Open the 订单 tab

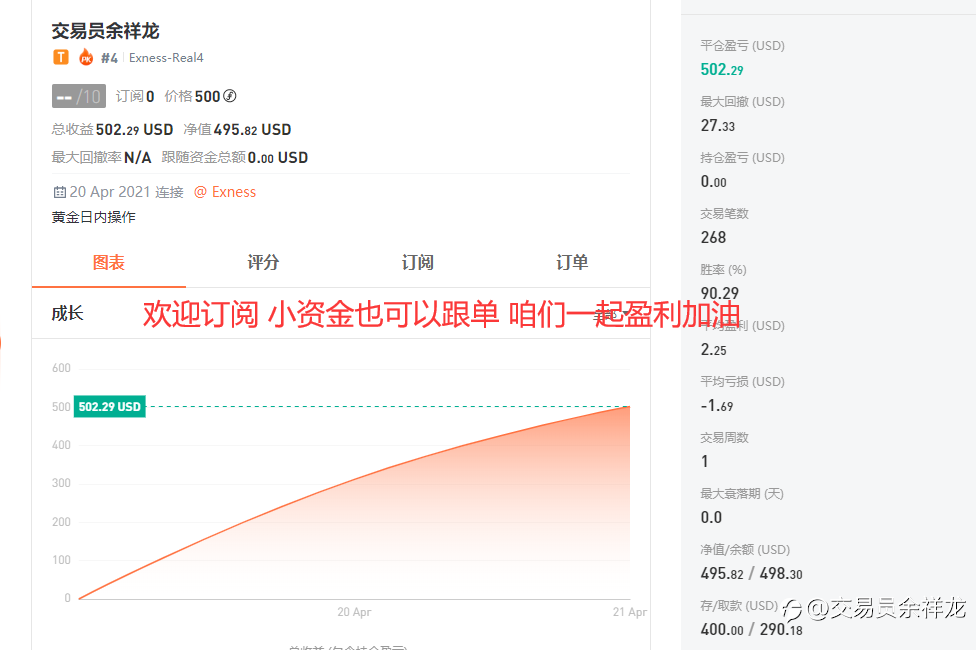(571, 263)
